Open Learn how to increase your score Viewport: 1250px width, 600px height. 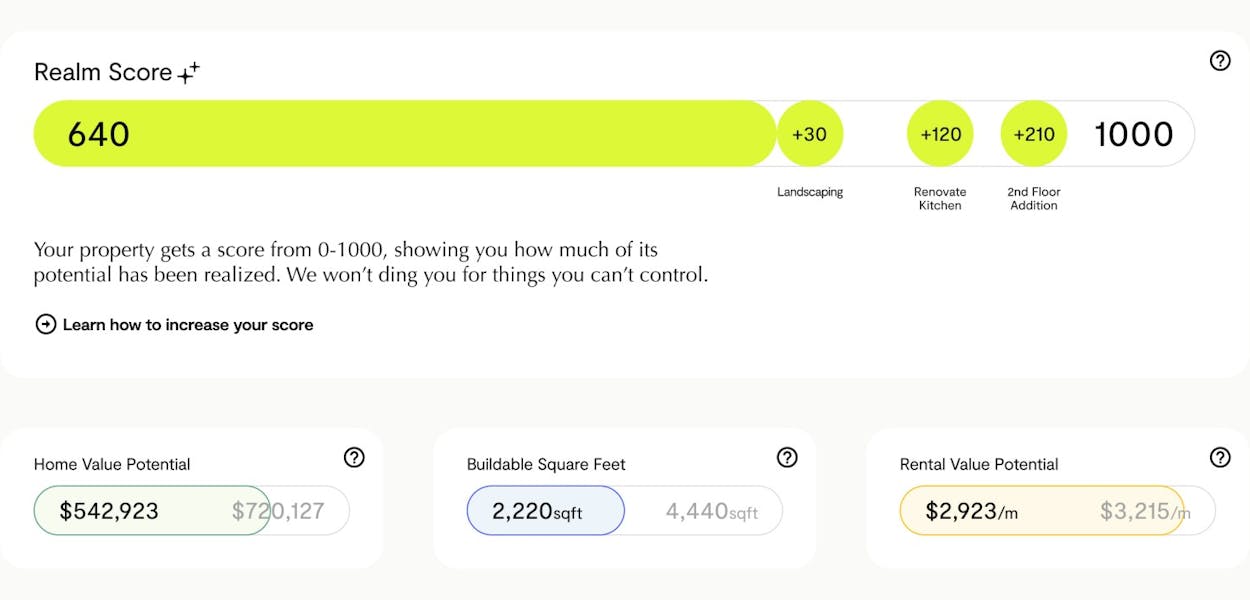(188, 324)
